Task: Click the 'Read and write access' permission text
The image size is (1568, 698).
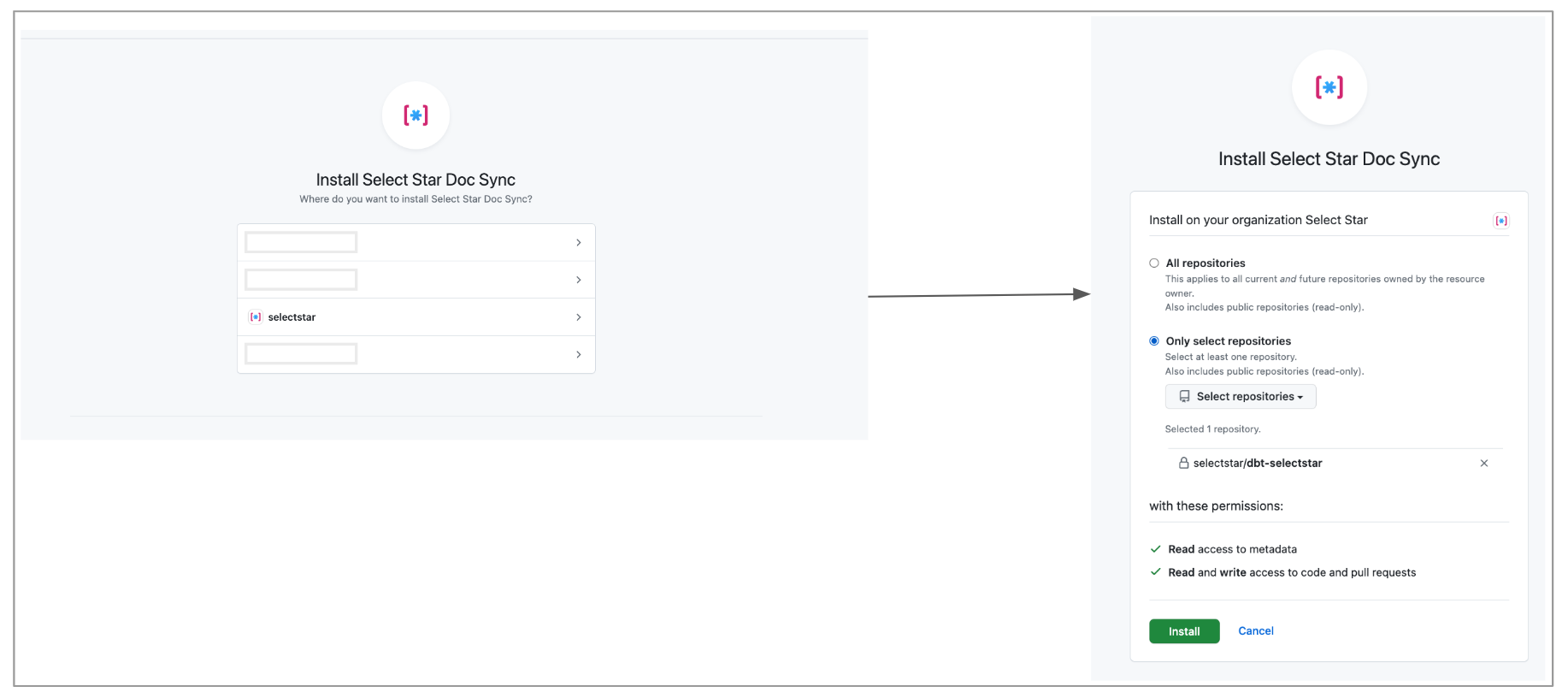Action: pyautogui.click(x=1292, y=572)
